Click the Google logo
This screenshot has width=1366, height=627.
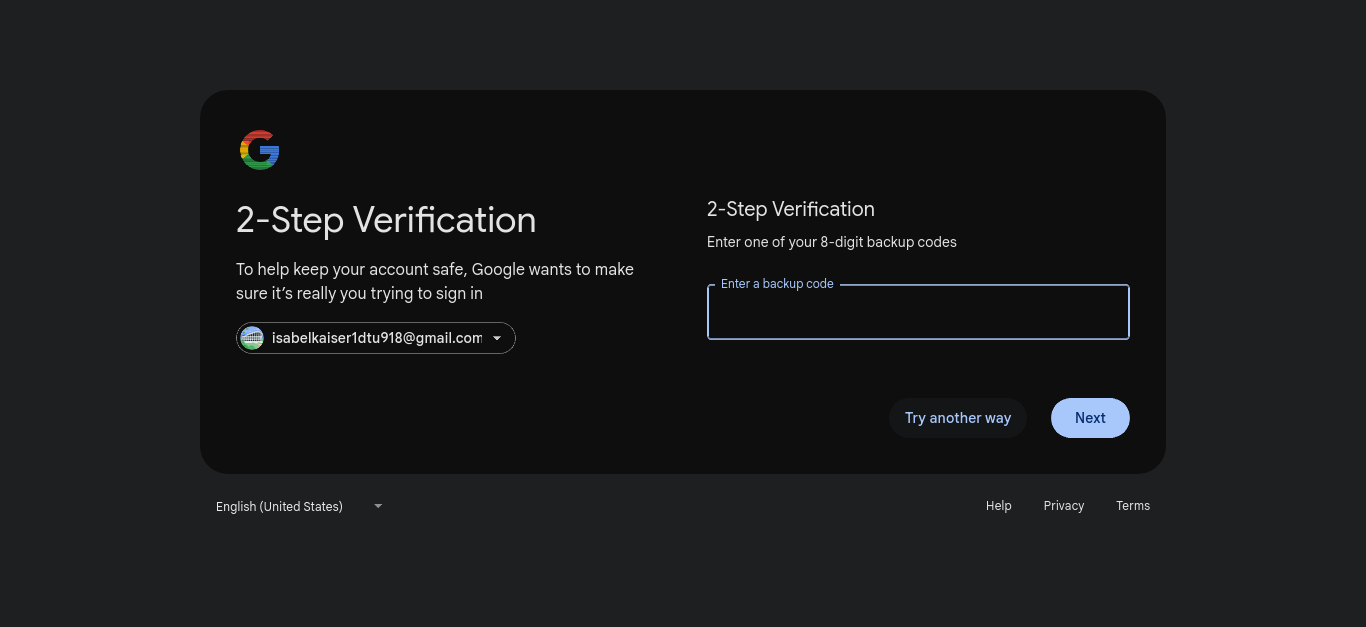[259, 150]
